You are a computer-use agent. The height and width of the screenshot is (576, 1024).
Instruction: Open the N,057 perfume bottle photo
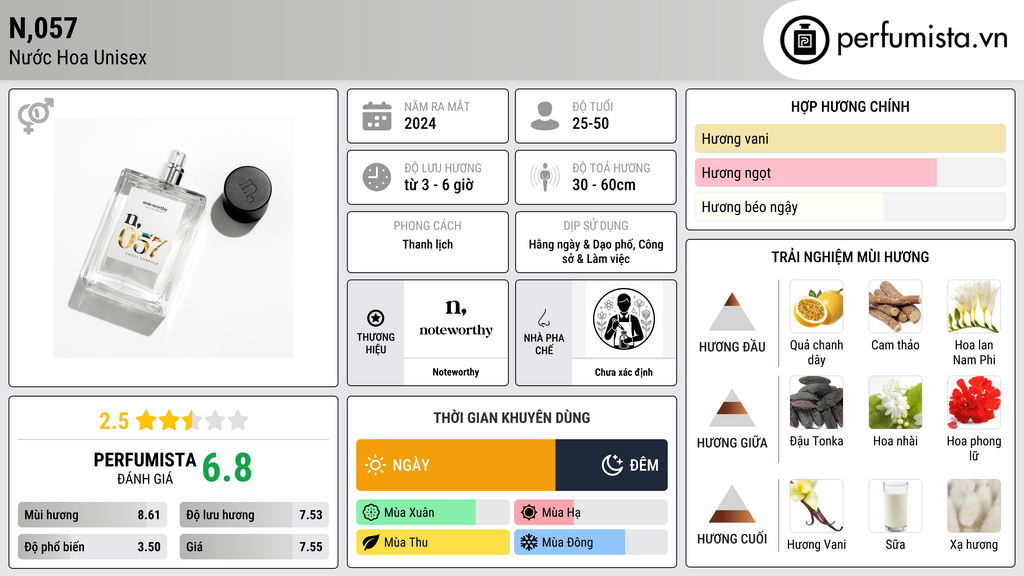coord(174,238)
